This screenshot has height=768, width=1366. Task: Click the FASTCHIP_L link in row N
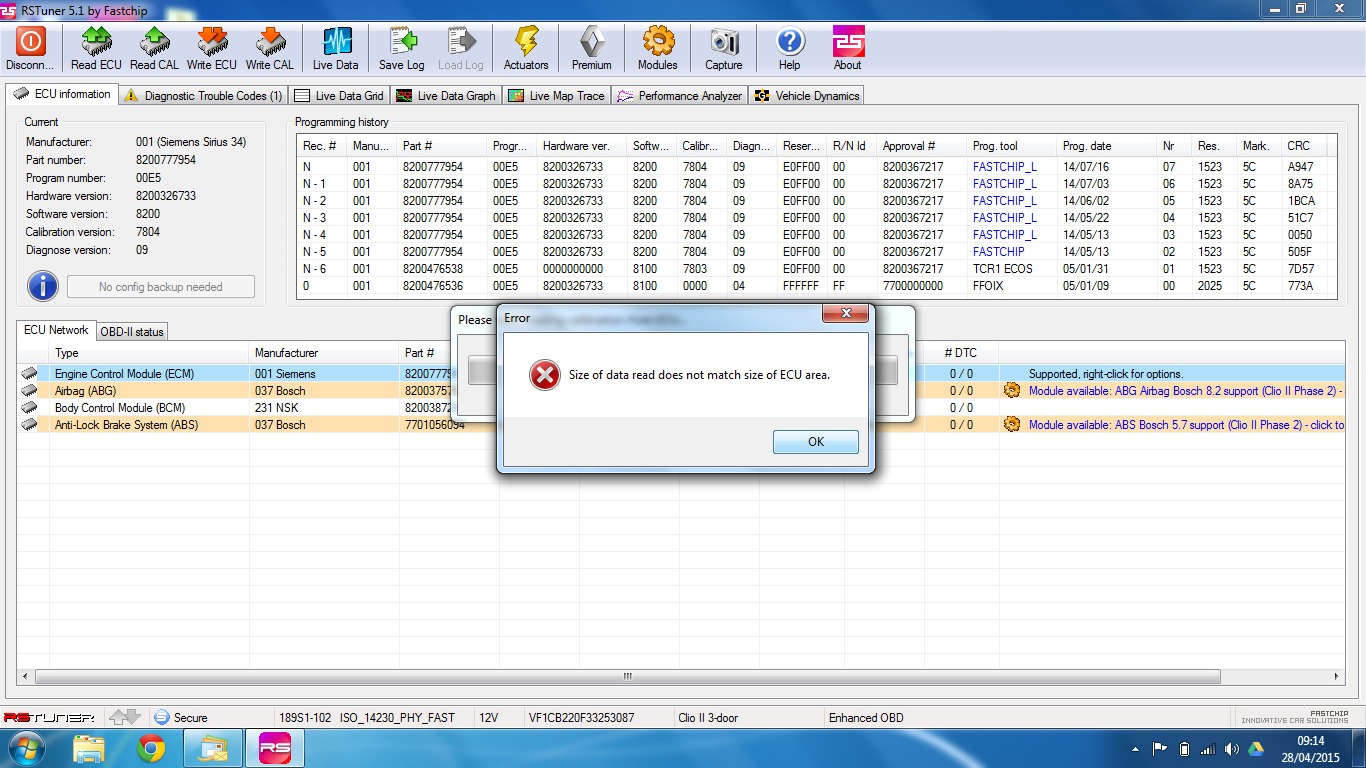[x=1005, y=167]
